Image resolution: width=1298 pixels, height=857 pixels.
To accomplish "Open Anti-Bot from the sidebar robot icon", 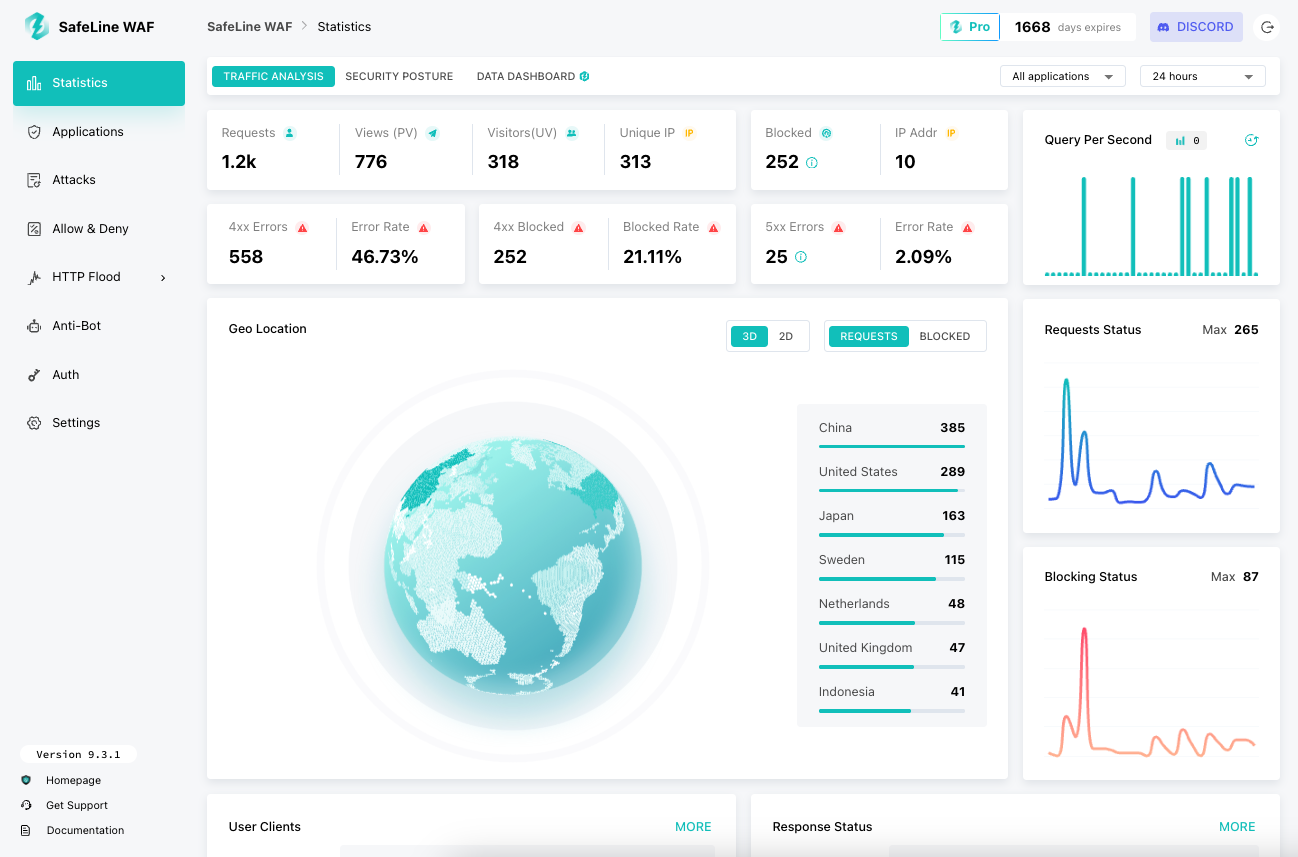I will [x=34, y=326].
